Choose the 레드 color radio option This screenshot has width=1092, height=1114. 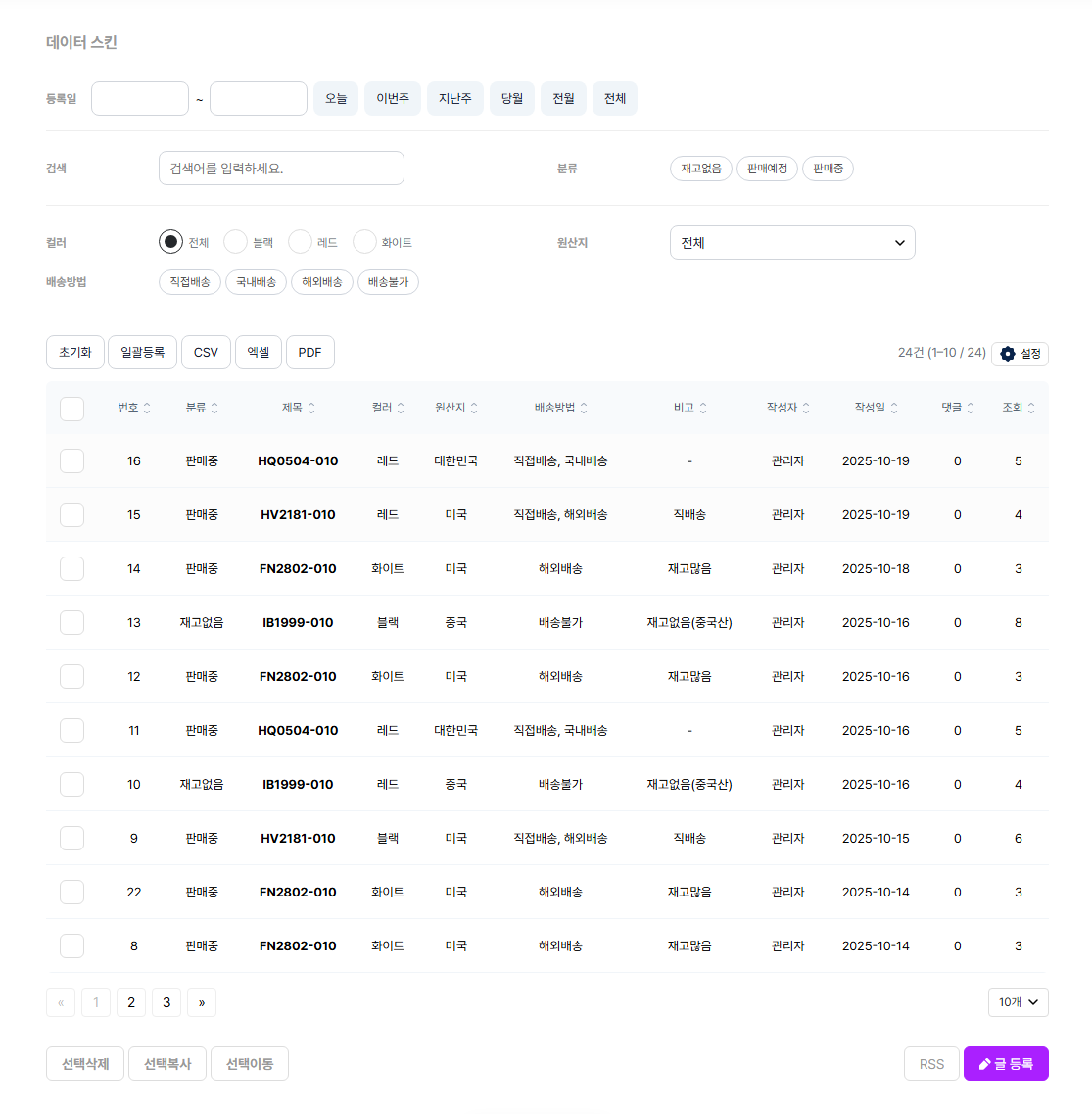301,242
